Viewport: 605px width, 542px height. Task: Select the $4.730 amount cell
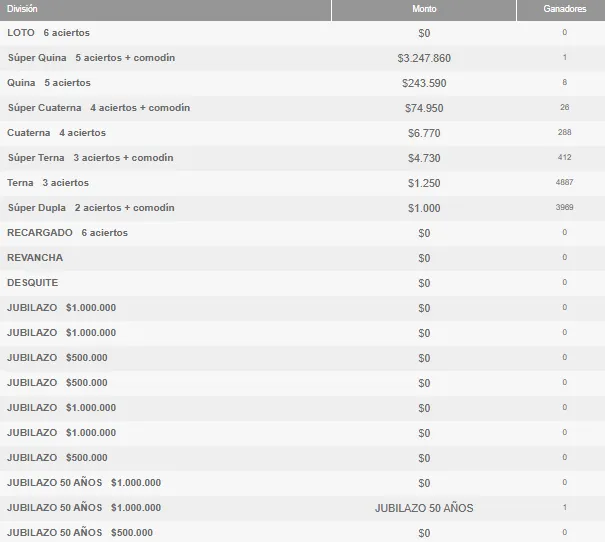click(x=424, y=158)
